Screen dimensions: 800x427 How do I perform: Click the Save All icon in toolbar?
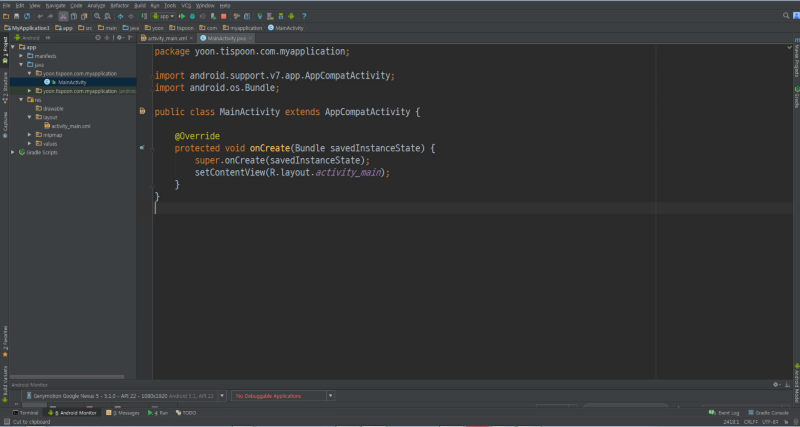(17, 16)
